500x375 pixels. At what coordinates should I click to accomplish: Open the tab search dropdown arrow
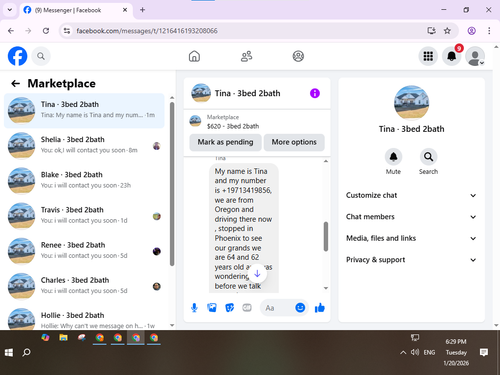click(x=10, y=10)
